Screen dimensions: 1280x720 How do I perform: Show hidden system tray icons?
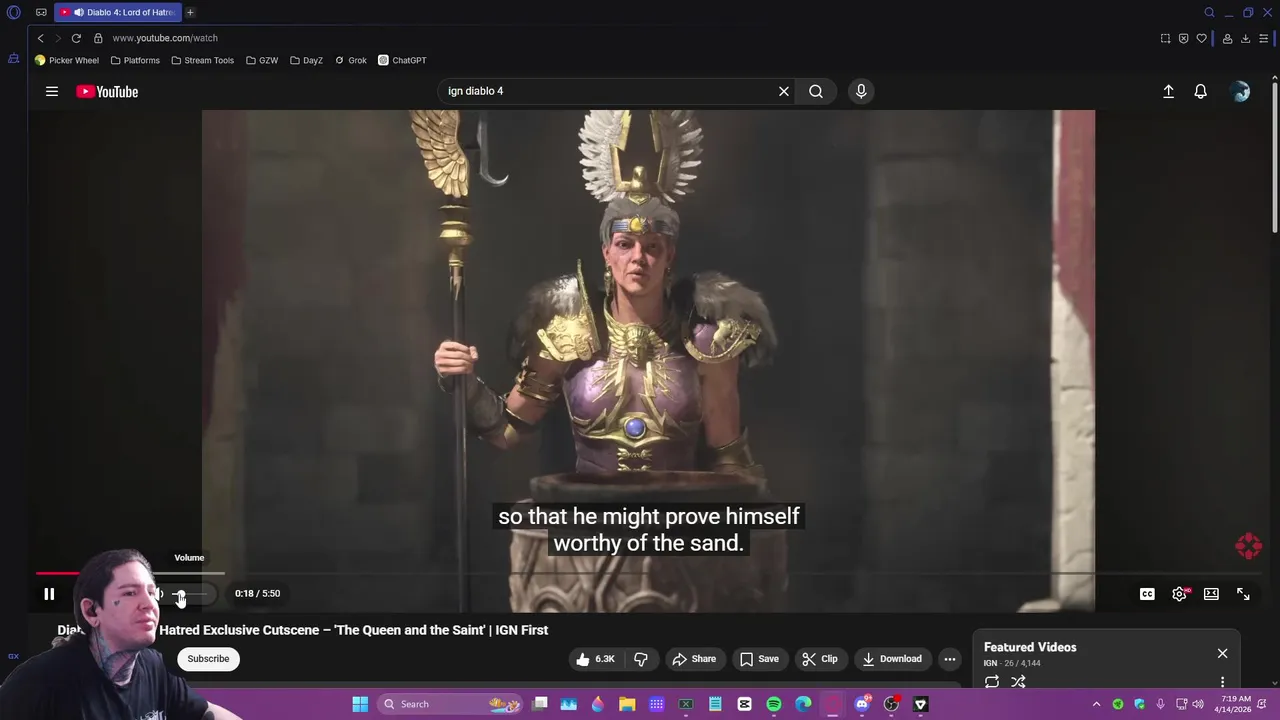pyautogui.click(x=1096, y=704)
